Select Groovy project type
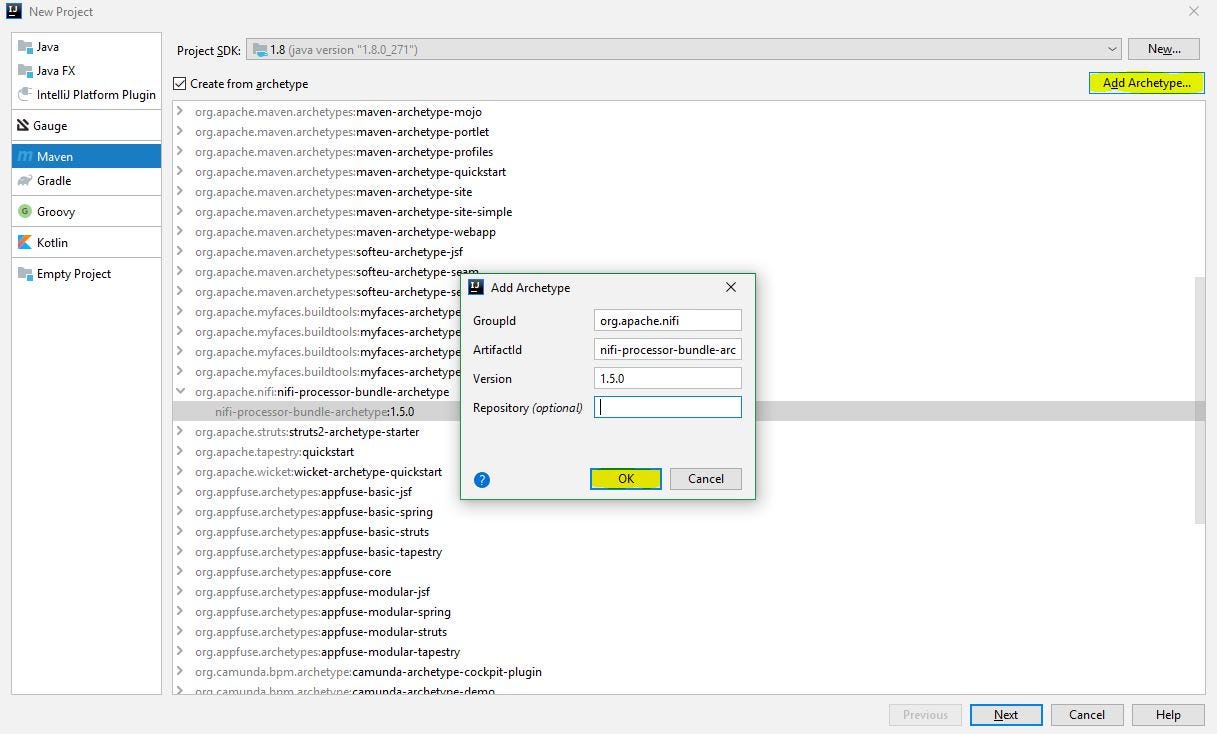Screen dimensions: 1217x734 (86, 212)
